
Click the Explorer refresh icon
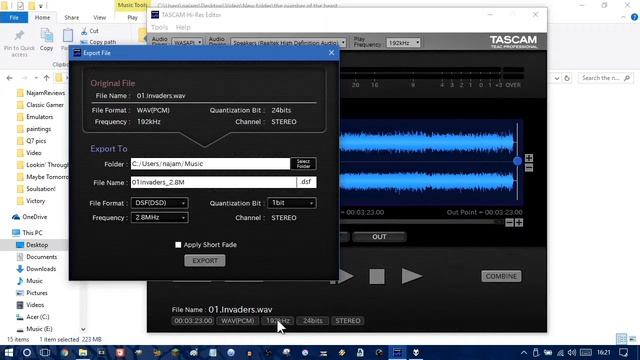[567, 78]
